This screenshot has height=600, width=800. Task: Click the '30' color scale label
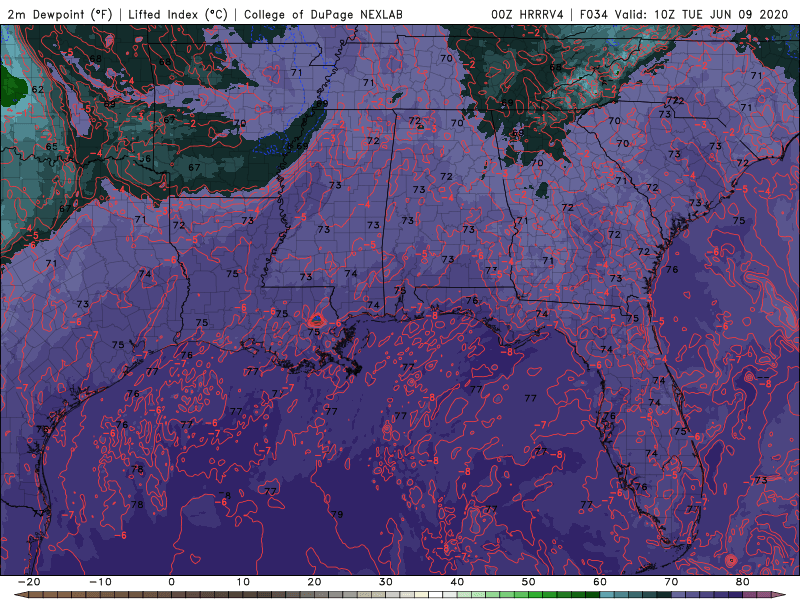[x=386, y=582]
